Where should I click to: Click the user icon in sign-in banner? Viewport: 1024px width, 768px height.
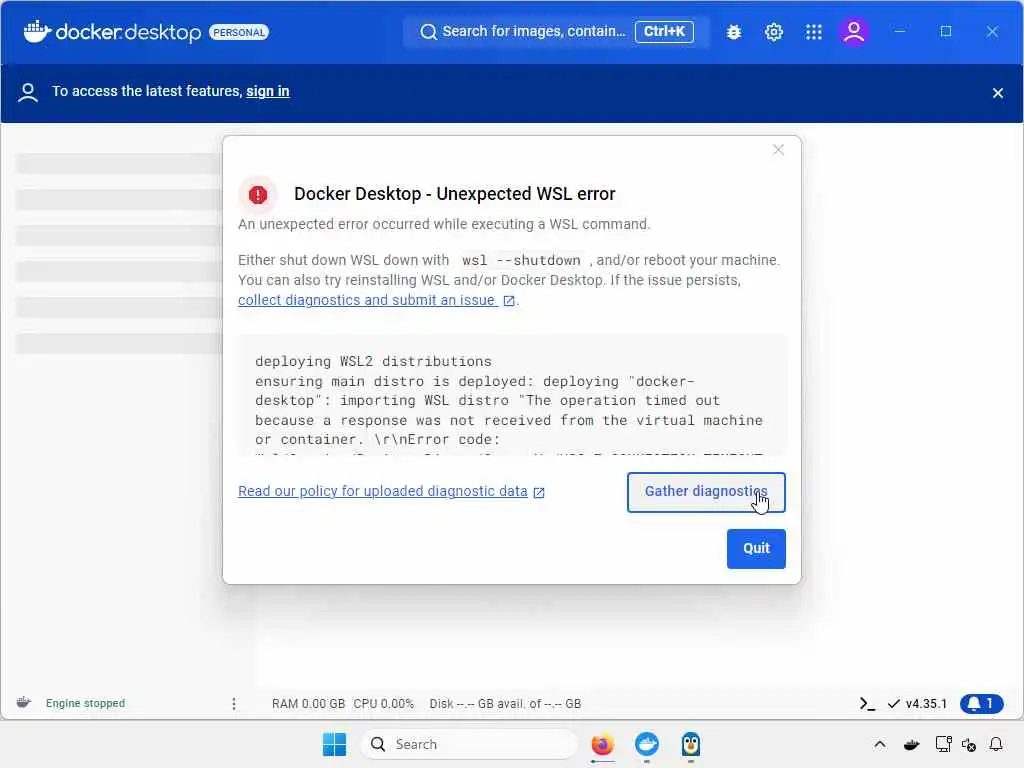point(27,92)
